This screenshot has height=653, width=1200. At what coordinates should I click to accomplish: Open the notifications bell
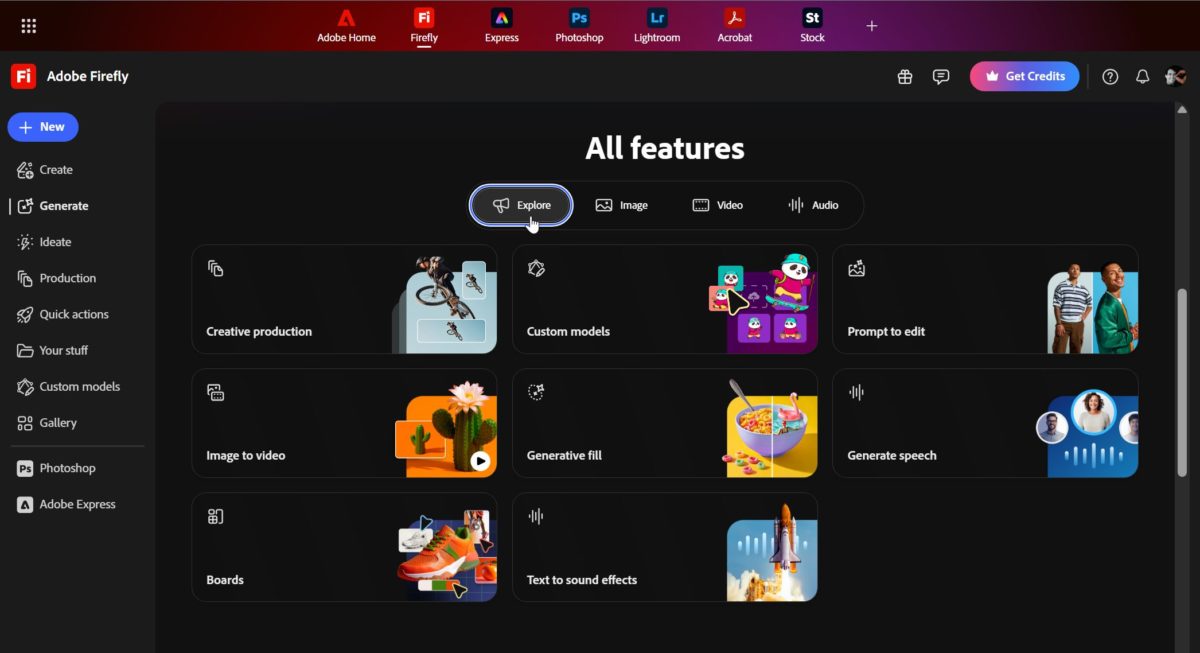coord(1142,76)
